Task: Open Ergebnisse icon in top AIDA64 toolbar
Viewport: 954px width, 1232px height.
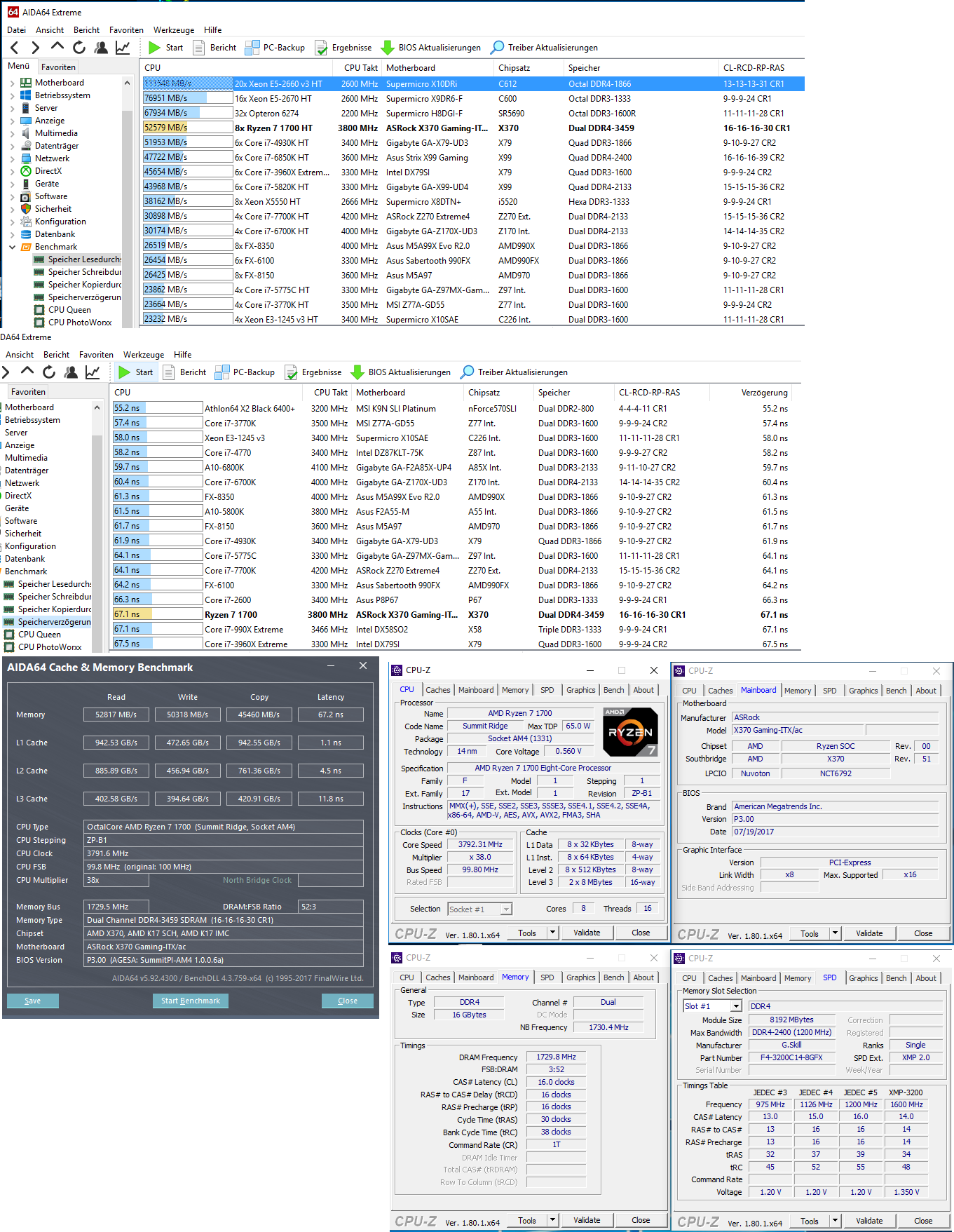Action: [321, 48]
